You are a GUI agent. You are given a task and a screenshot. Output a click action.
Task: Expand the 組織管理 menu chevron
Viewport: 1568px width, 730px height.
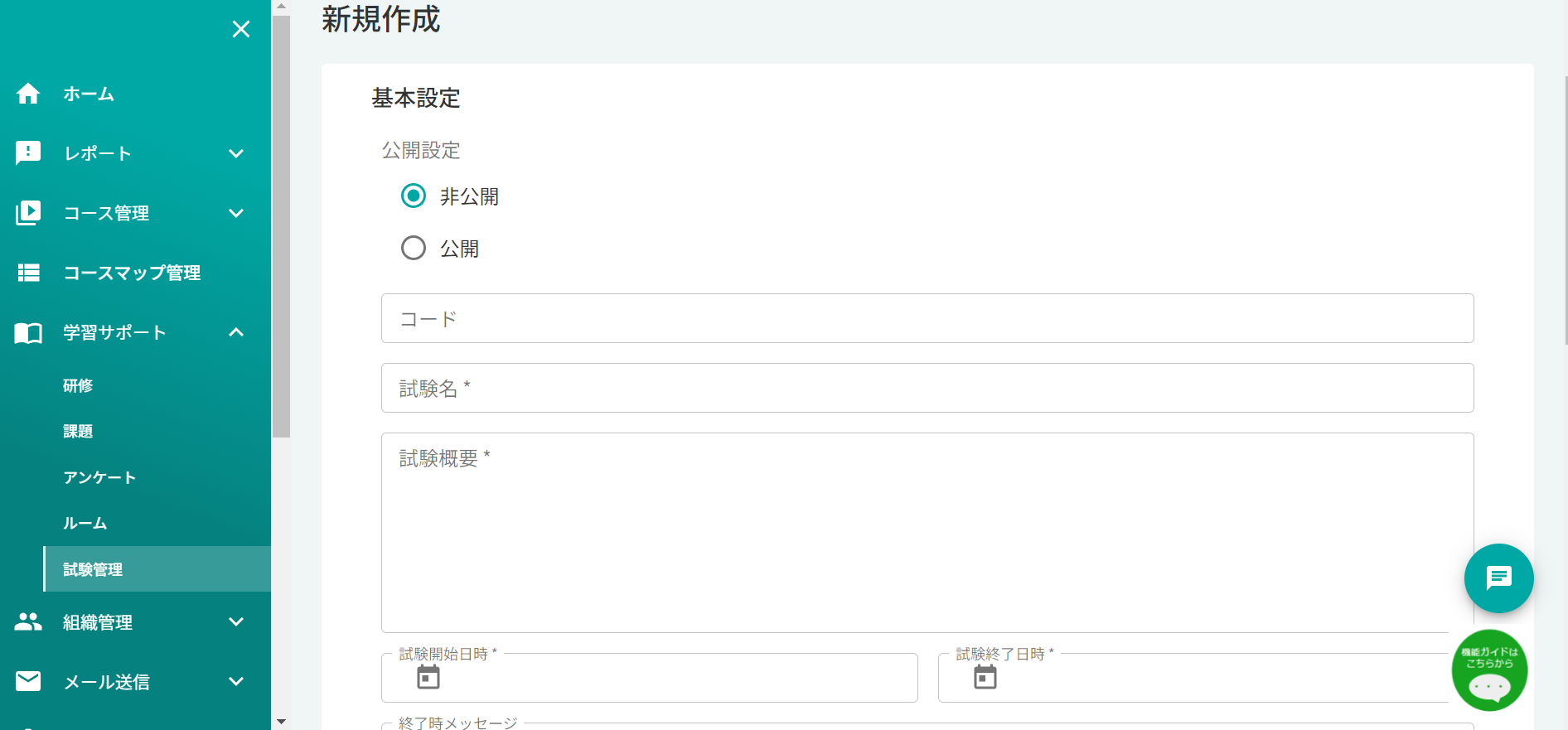click(x=236, y=621)
